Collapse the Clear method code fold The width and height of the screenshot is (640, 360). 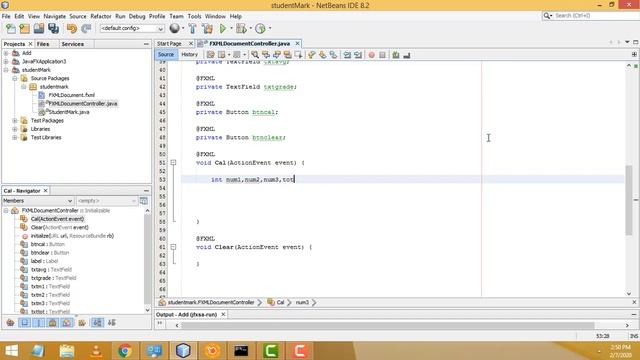[x=173, y=247]
